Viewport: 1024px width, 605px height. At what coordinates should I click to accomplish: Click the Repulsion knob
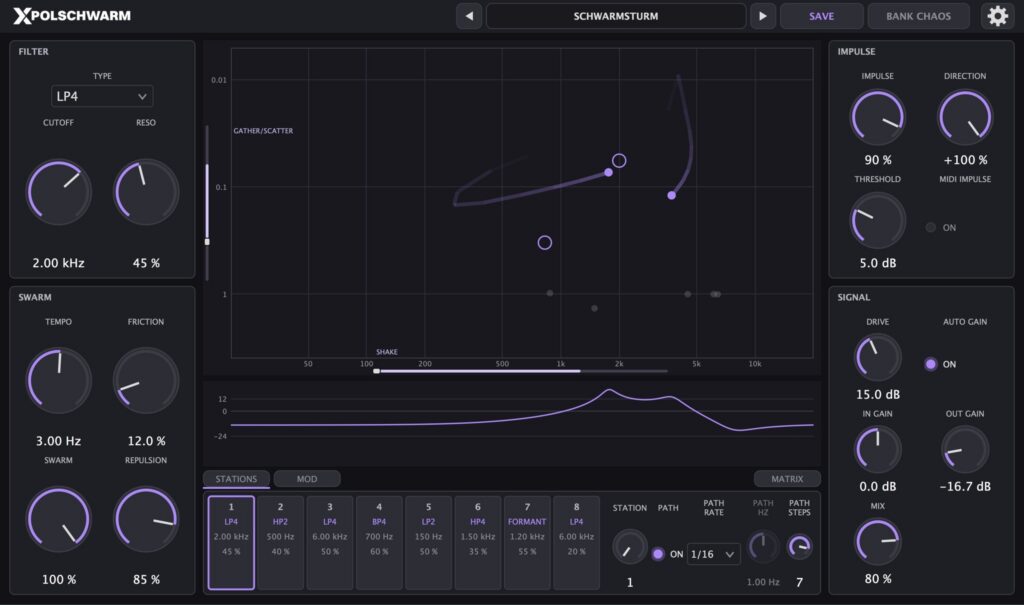(146, 519)
